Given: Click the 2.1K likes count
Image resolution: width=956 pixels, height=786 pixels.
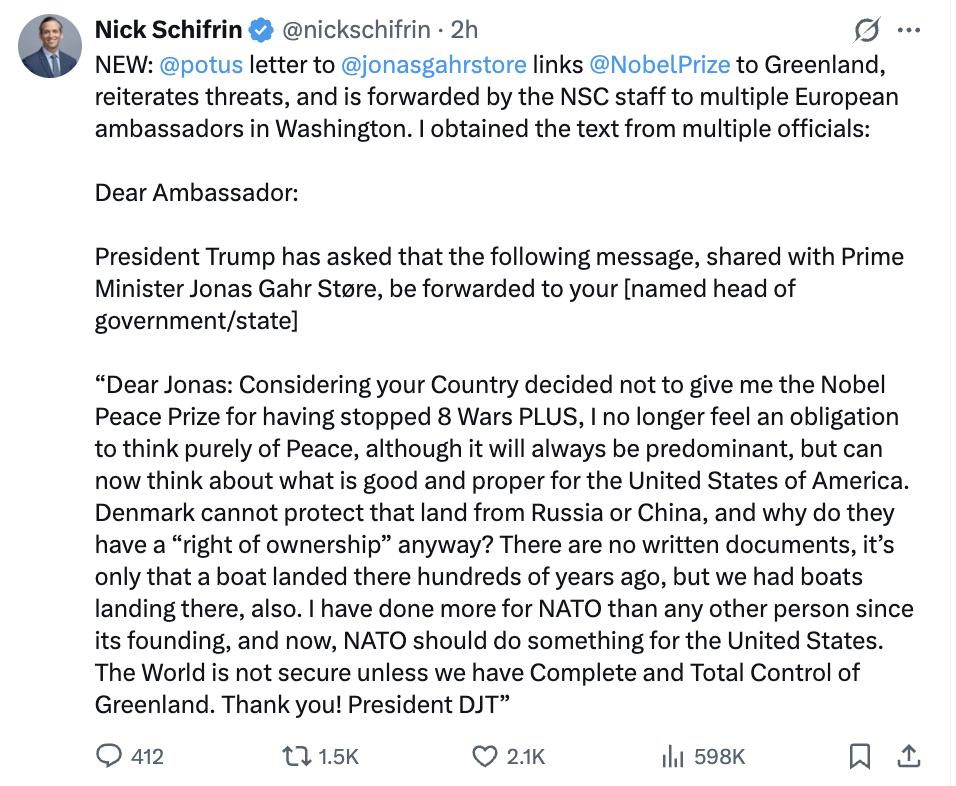Looking at the screenshot, I should click(x=526, y=757).
